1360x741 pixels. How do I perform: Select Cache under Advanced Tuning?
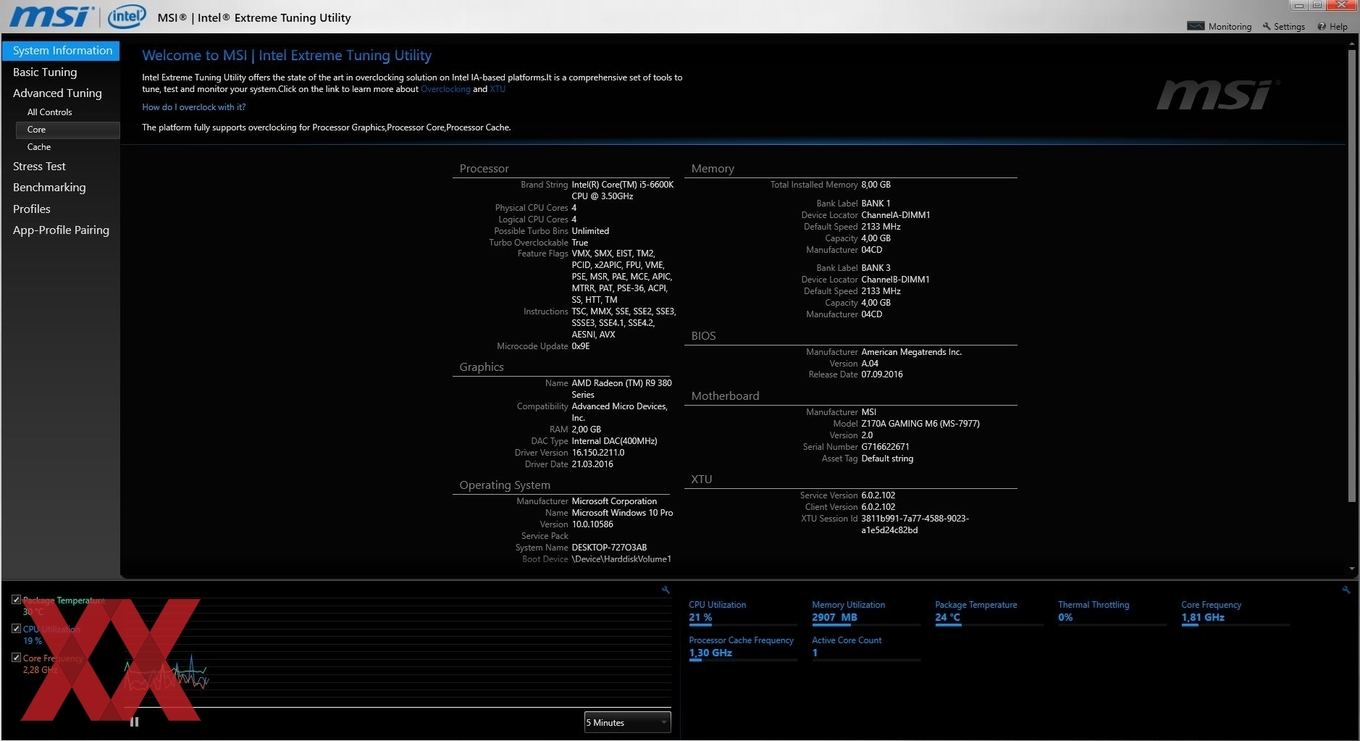pos(39,147)
